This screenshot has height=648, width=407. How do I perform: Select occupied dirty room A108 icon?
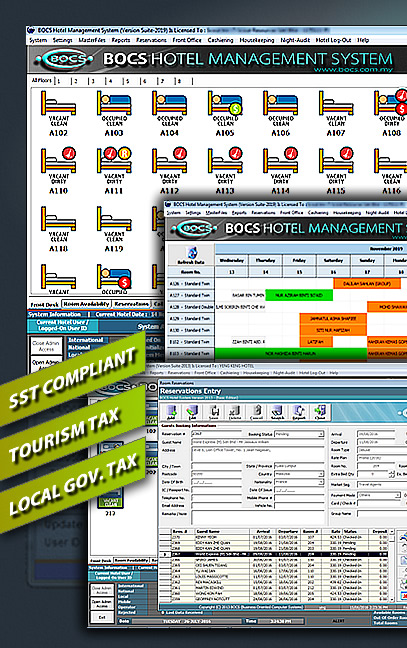[x=390, y=102]
